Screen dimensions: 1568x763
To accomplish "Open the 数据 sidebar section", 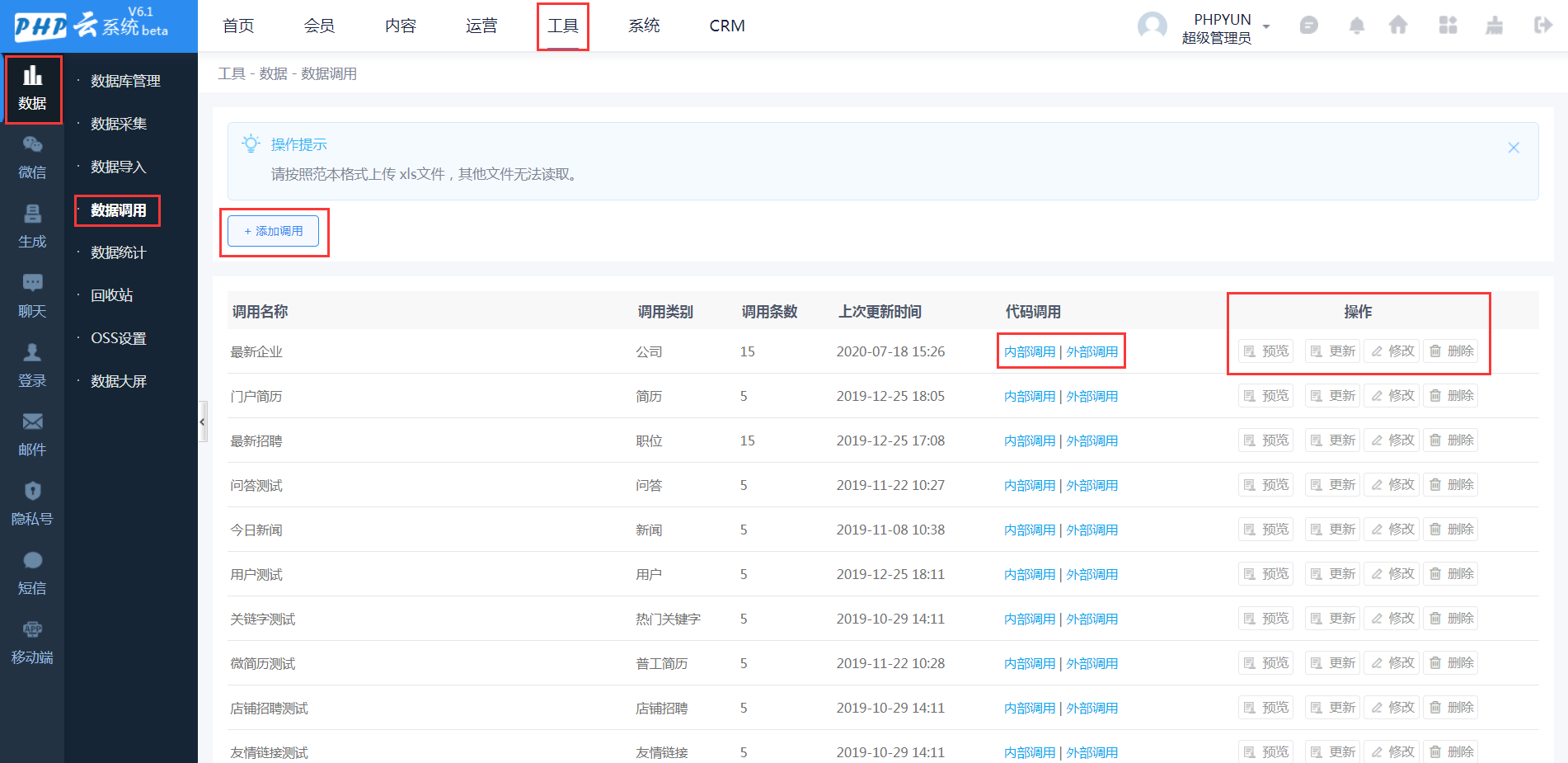I will (x=32, y=89).
